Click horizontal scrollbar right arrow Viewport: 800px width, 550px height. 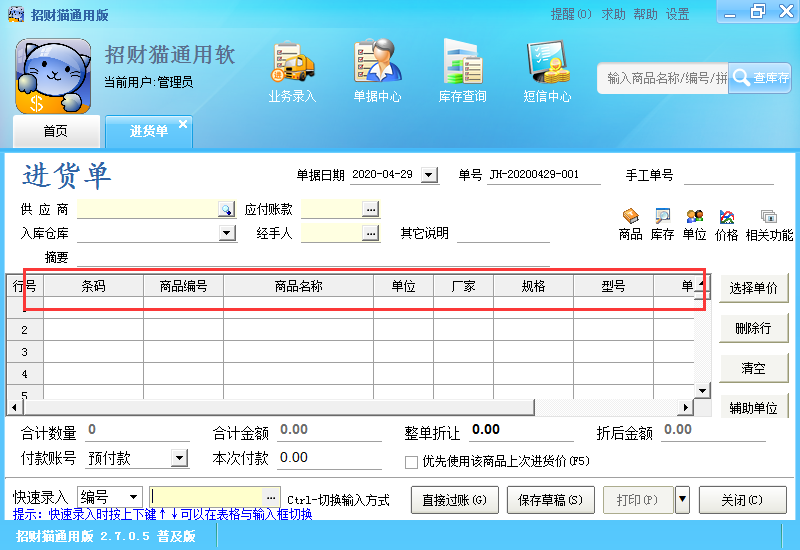tap(686, 408)
